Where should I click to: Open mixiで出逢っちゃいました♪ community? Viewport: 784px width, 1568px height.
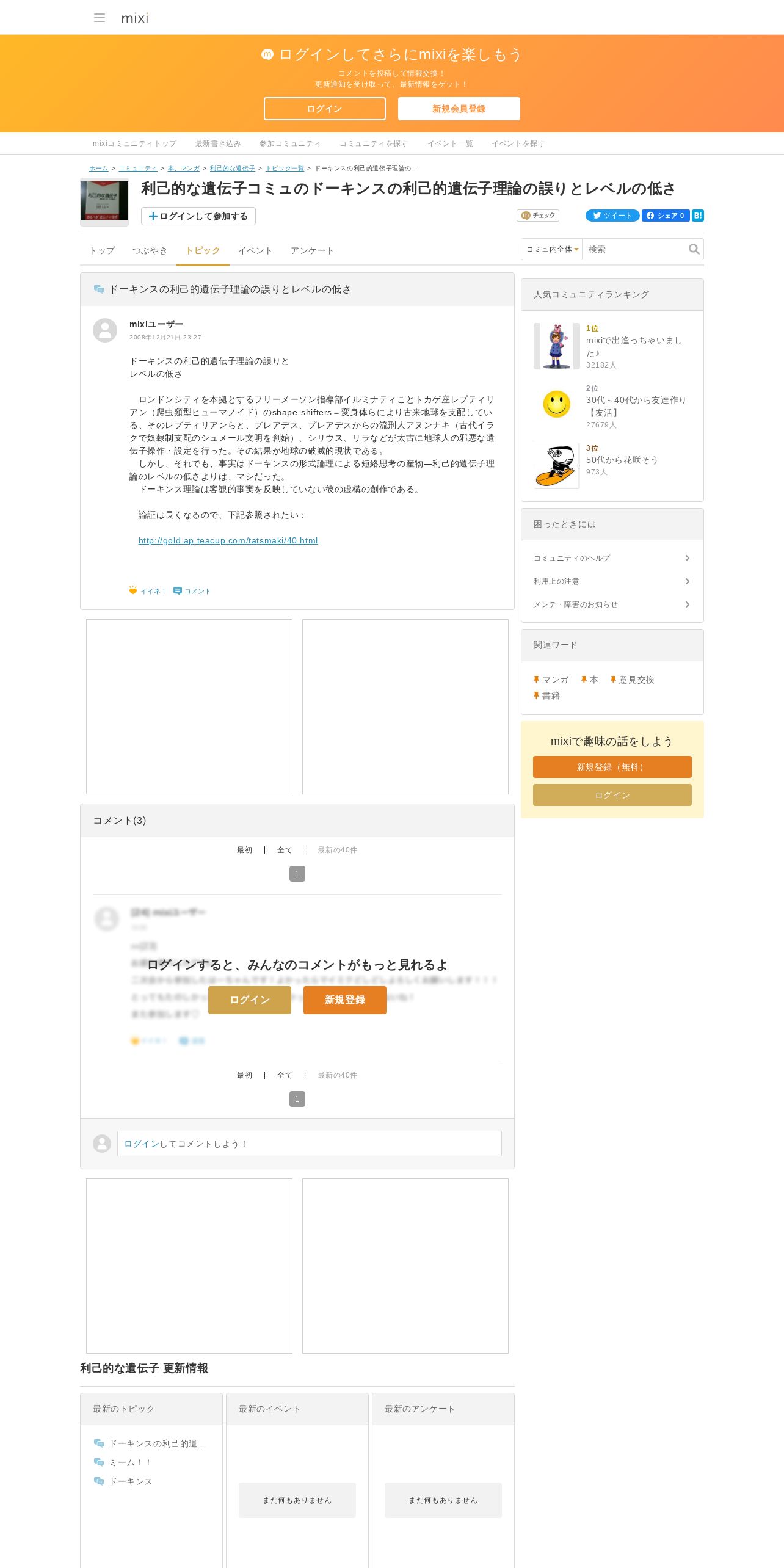(634, 346)
